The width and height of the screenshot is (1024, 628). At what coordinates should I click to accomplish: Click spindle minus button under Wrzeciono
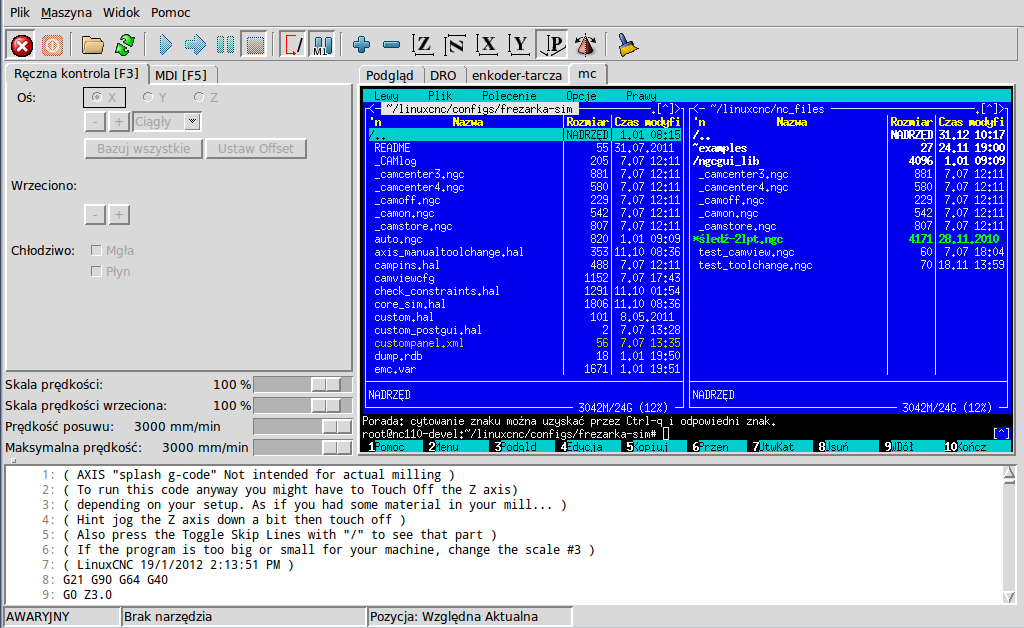point(95,215)
